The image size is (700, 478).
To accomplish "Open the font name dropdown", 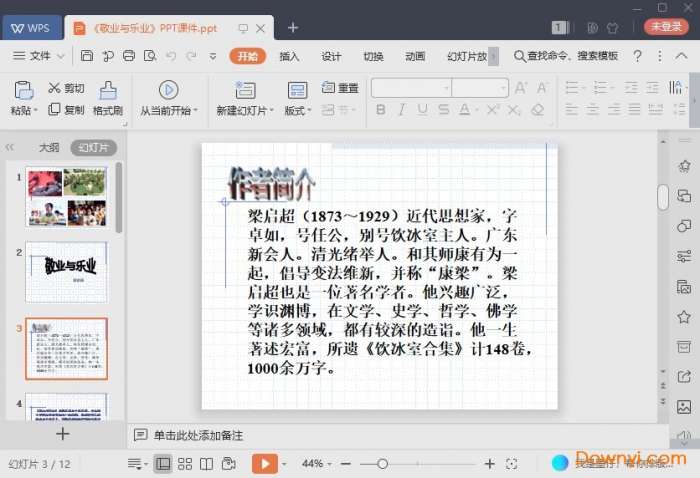I will coord(446,88).
